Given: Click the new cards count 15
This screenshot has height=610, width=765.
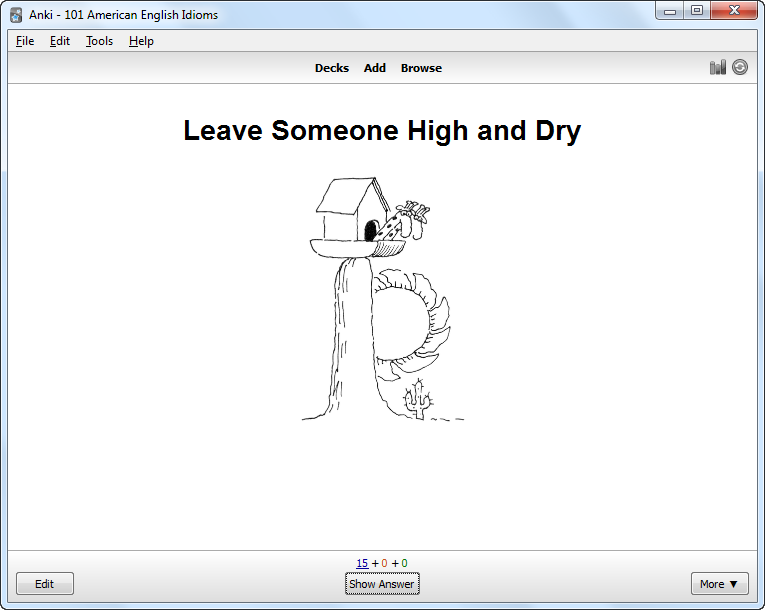Looking at the screenshot, I should (362, 563).
